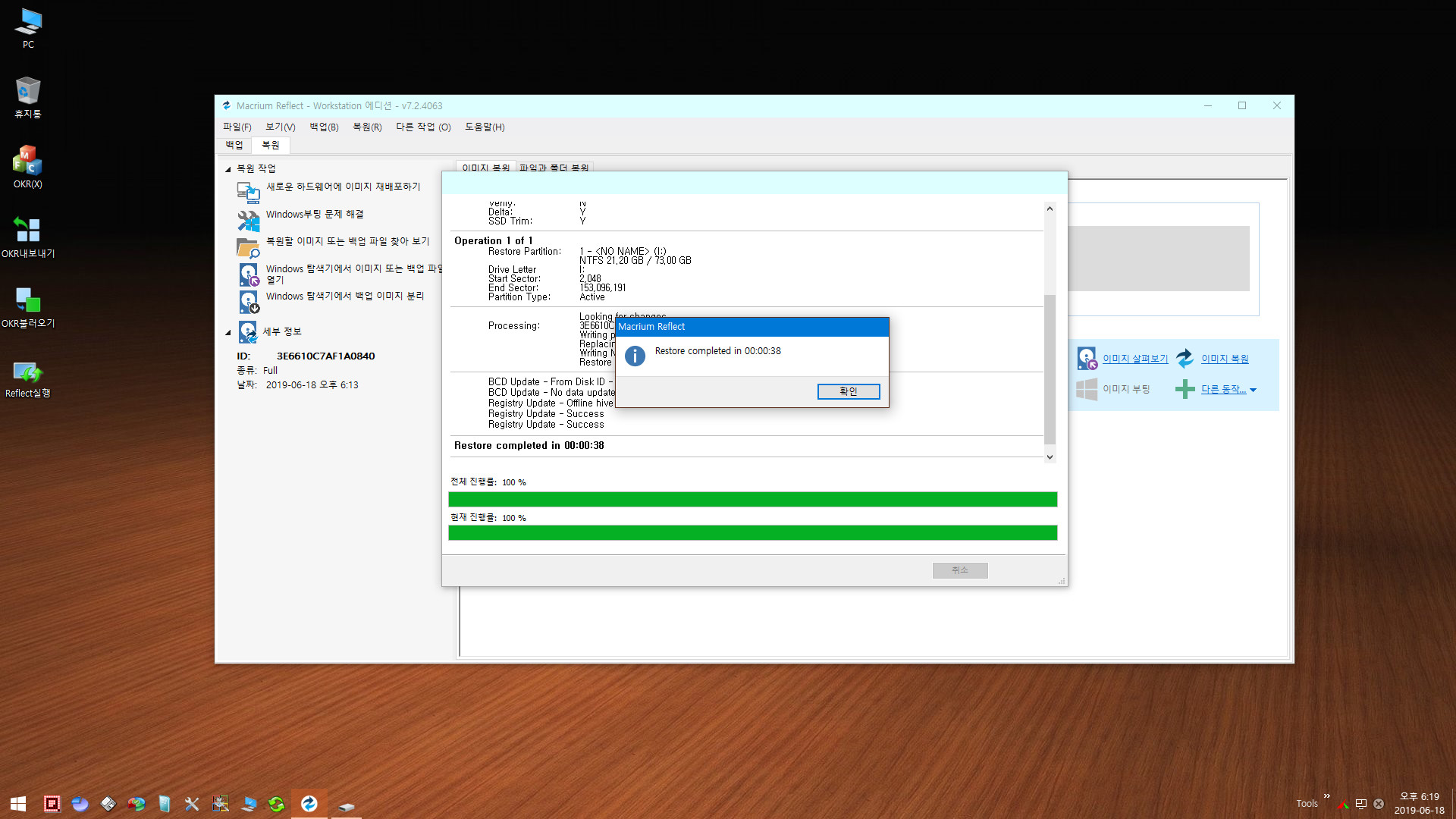Click the 이미지 살펴보기 browse image icon

coord(1087,358)
